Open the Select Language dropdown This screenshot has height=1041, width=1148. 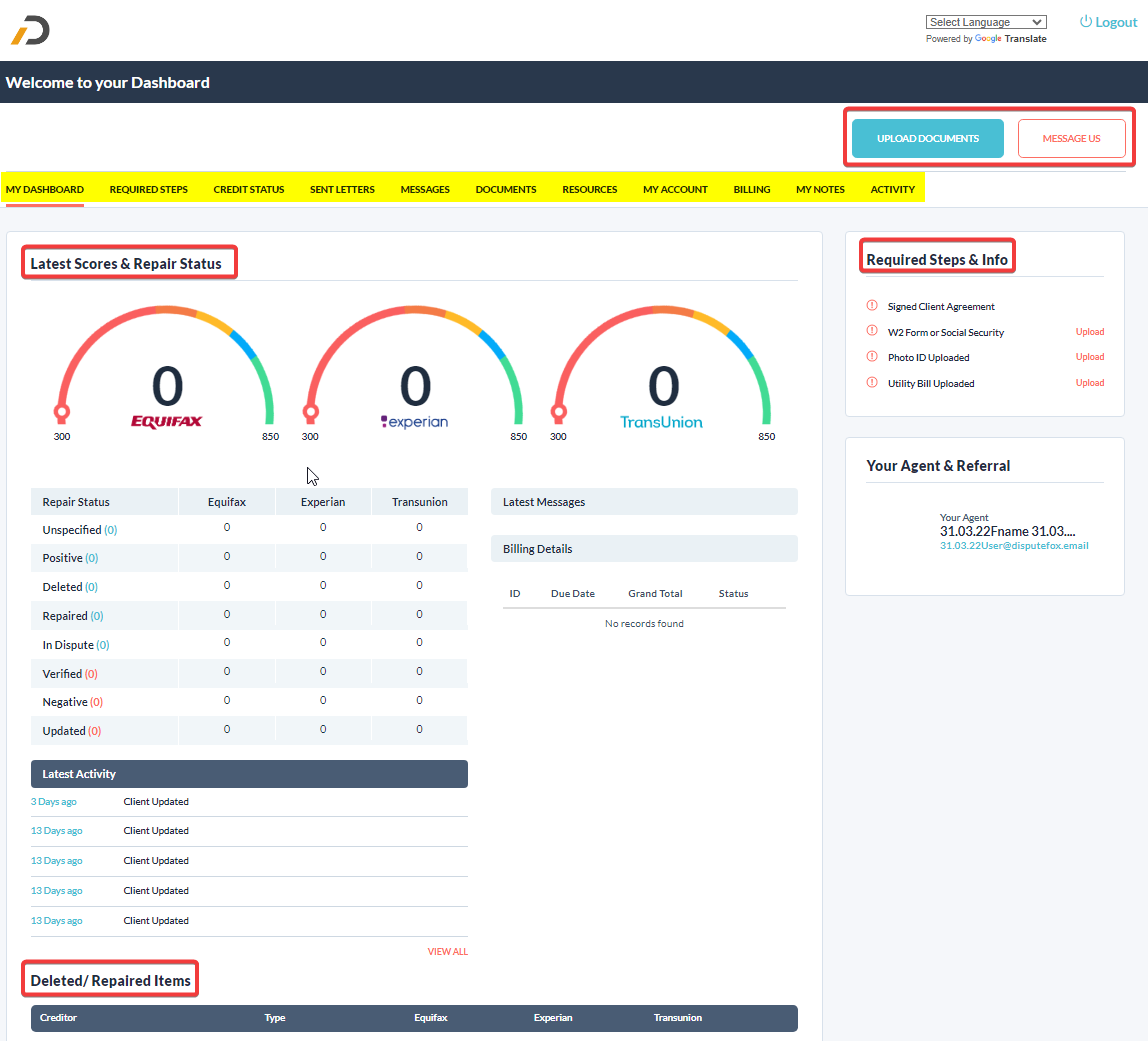tap(986, 21)
